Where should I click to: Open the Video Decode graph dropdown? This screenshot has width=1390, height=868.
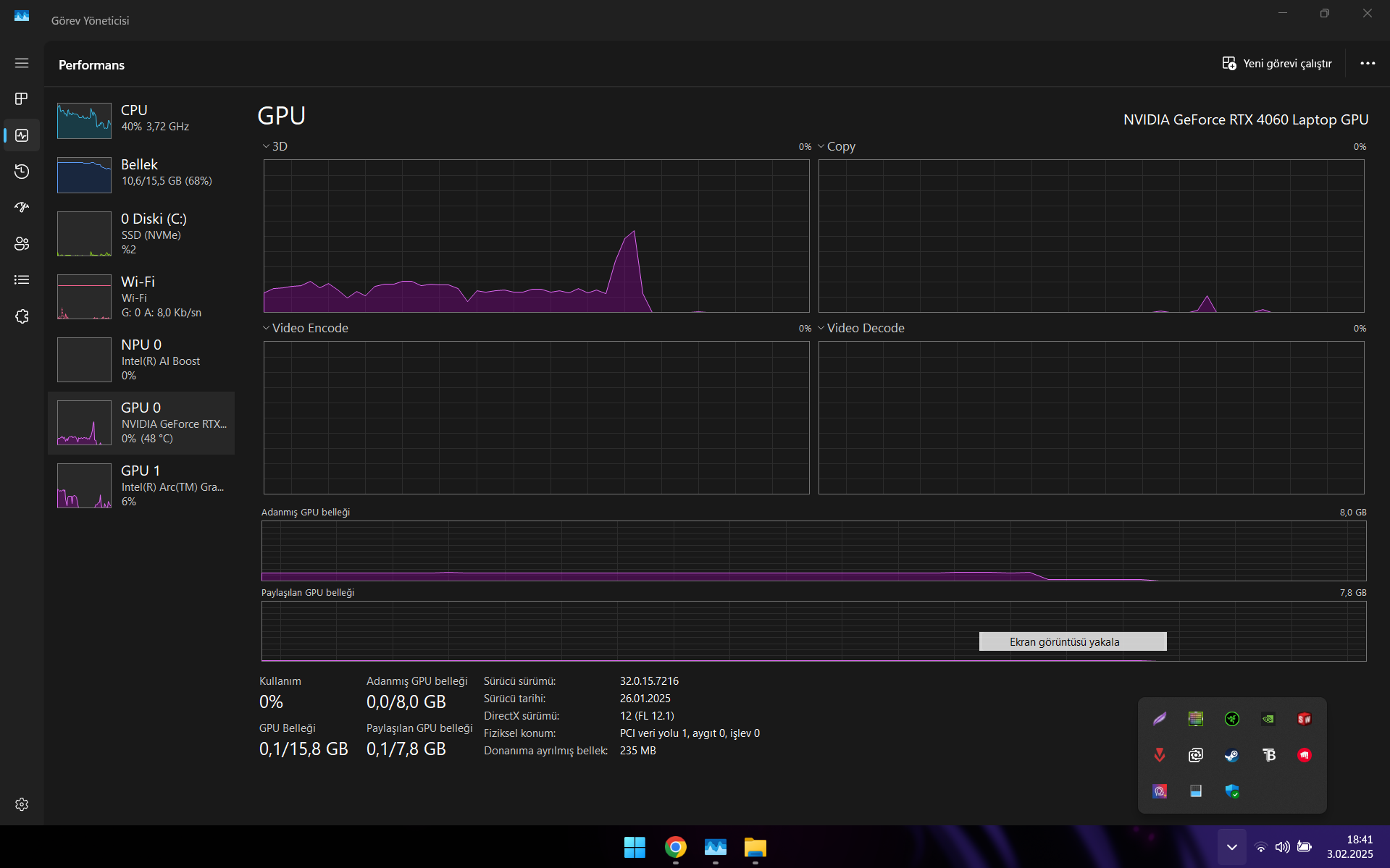[x=861, y=328]
